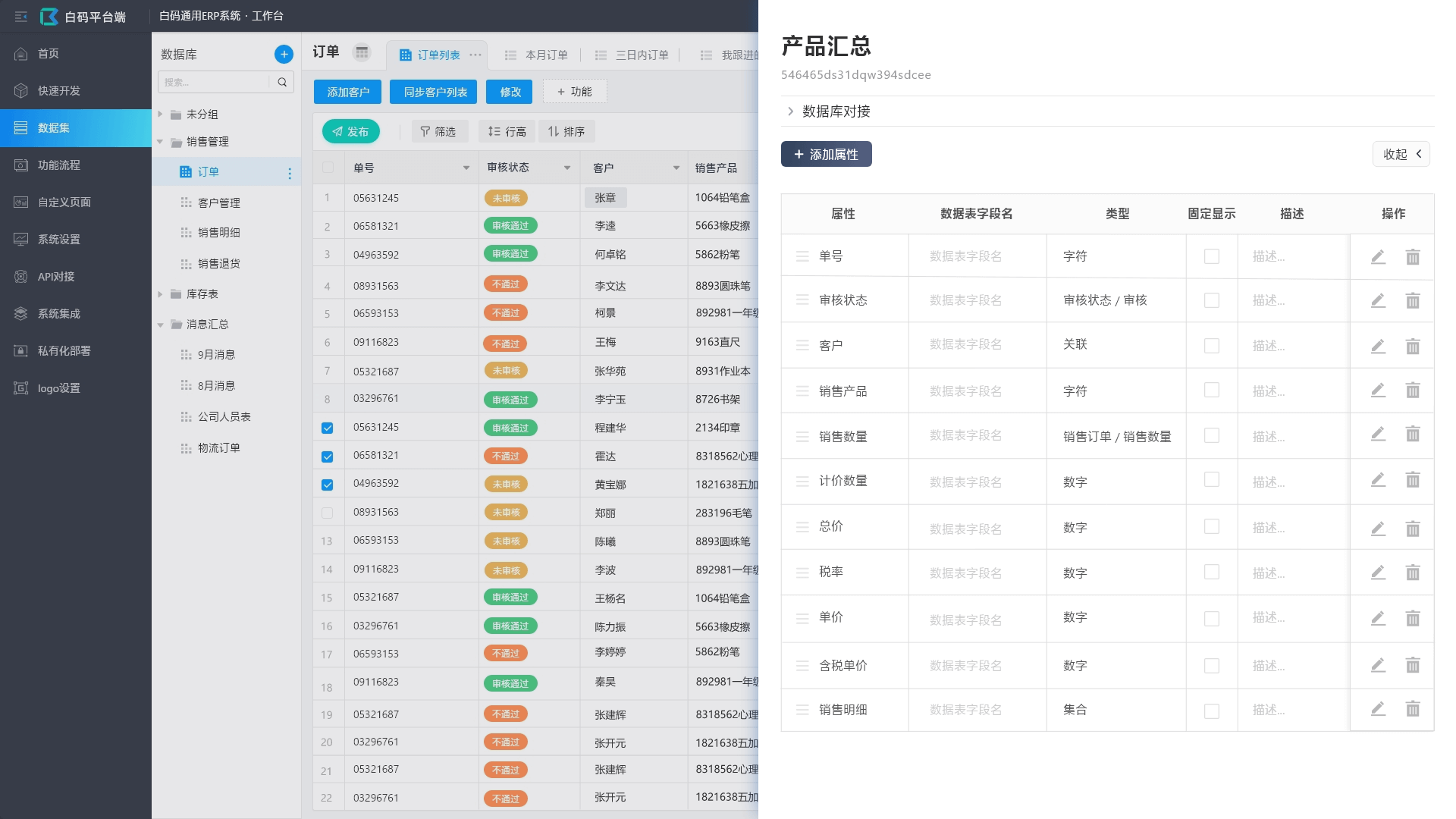Expand the 库存表 folder

point(160,293)
